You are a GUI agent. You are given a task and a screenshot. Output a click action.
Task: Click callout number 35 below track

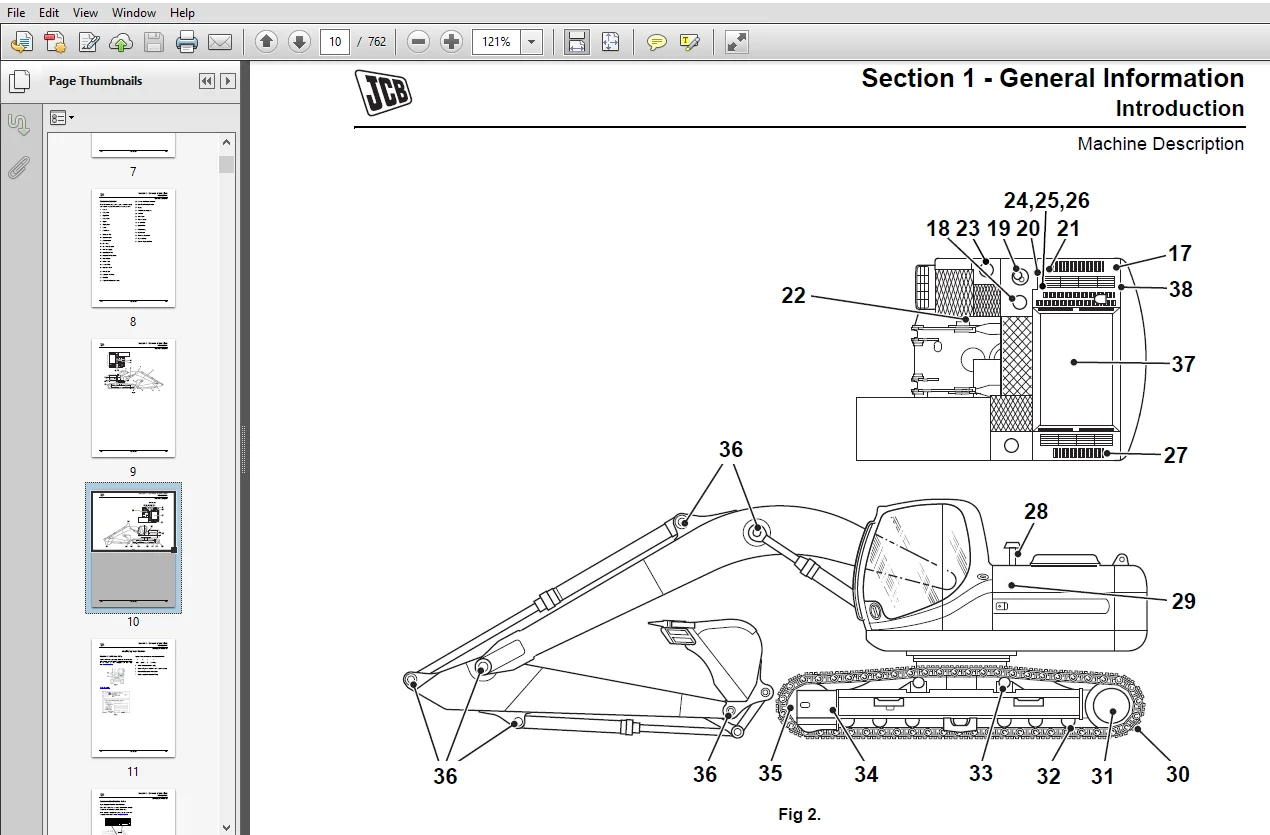pos(770,773)
